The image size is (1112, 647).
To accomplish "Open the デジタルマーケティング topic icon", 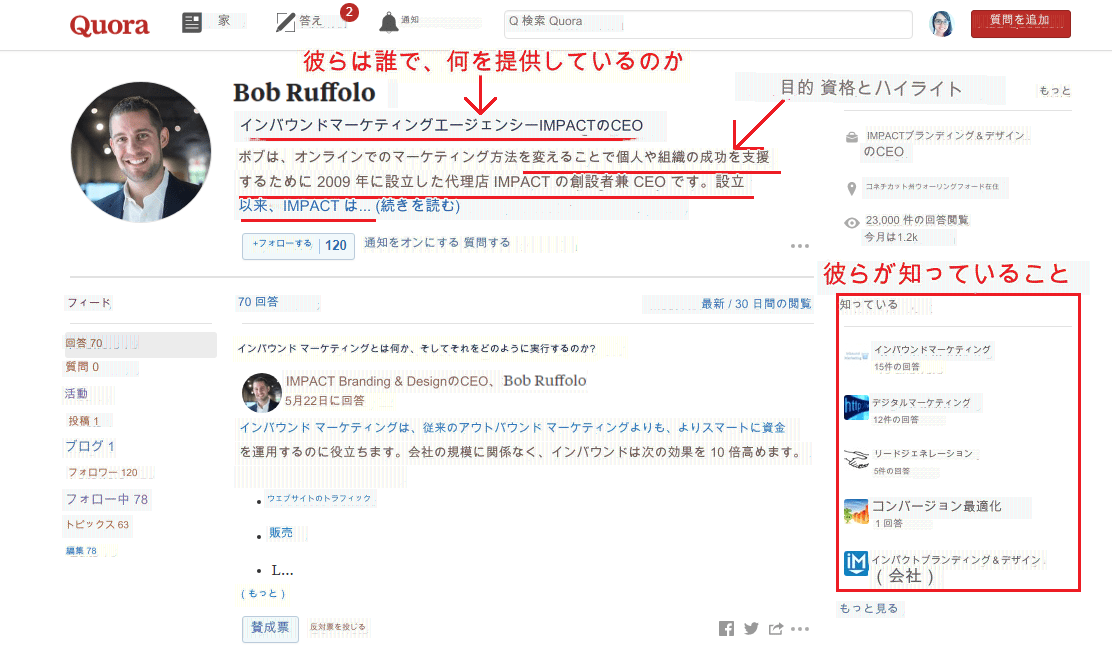I will click(857, 402).
